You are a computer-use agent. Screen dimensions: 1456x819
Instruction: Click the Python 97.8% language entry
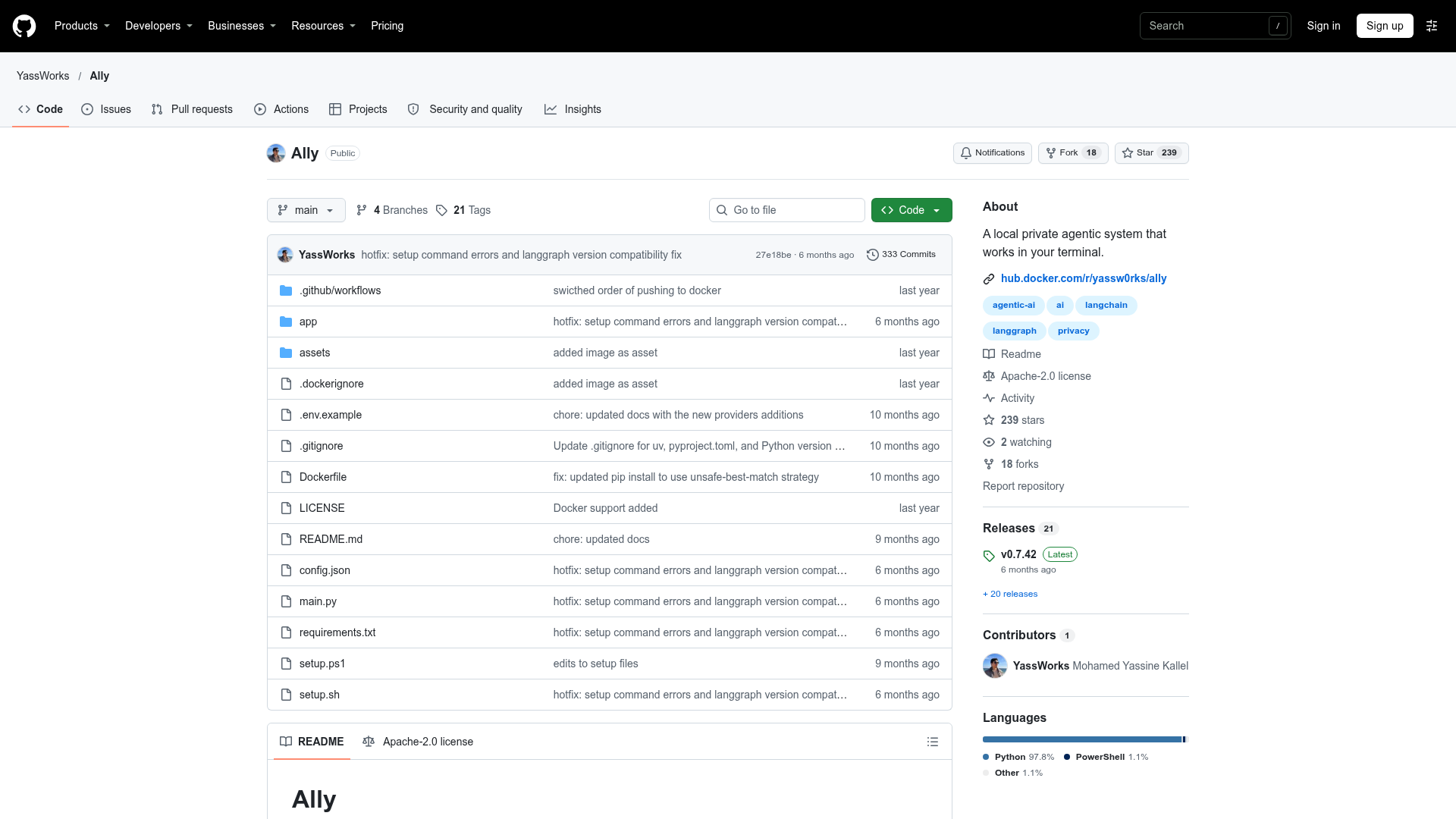pyautogui.click(x=1018, y=757)
